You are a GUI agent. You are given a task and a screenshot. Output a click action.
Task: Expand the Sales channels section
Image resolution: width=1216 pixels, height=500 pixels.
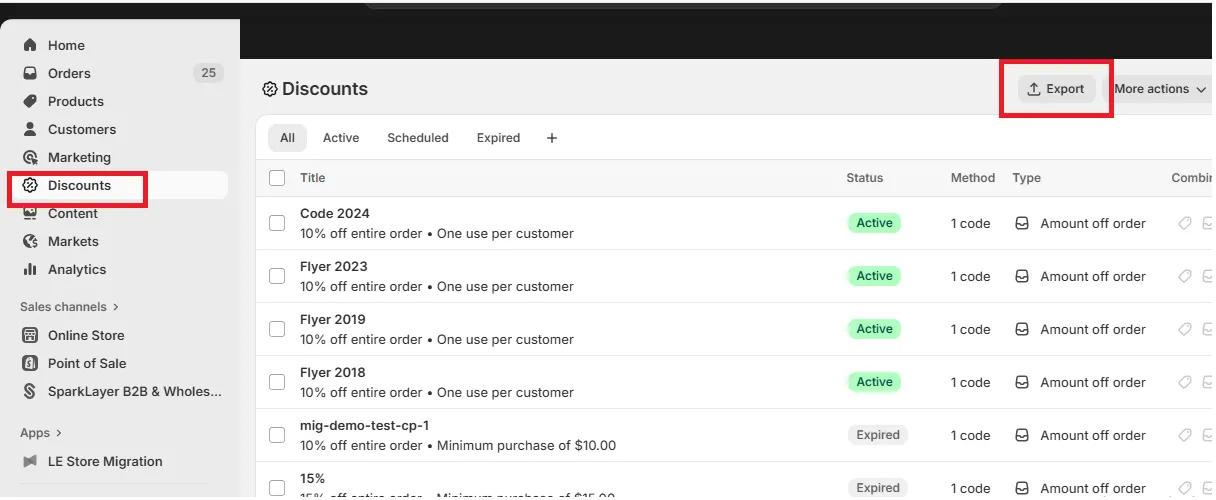69,307
